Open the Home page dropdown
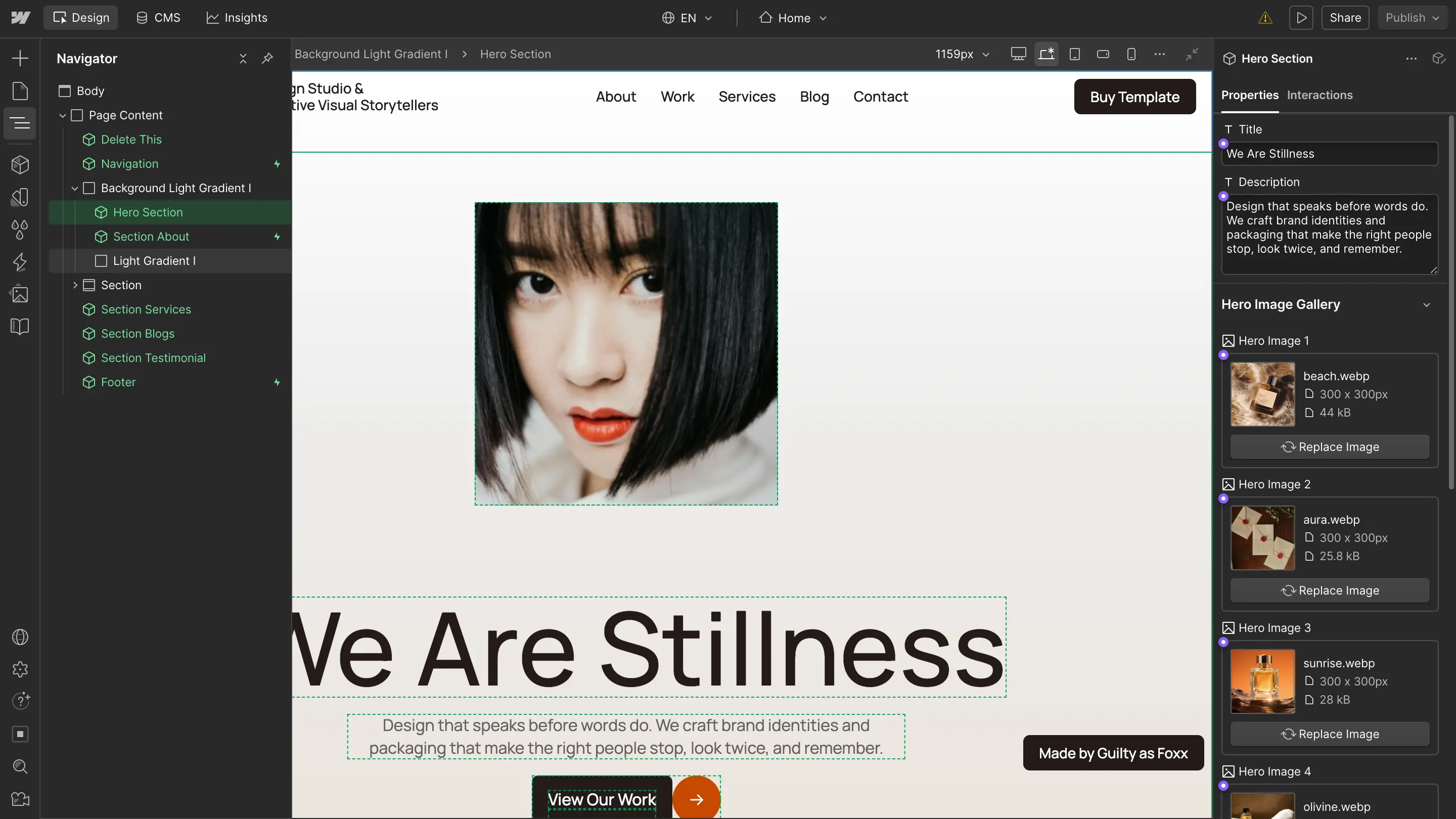 pyautogui.click(x=793, y=18)
